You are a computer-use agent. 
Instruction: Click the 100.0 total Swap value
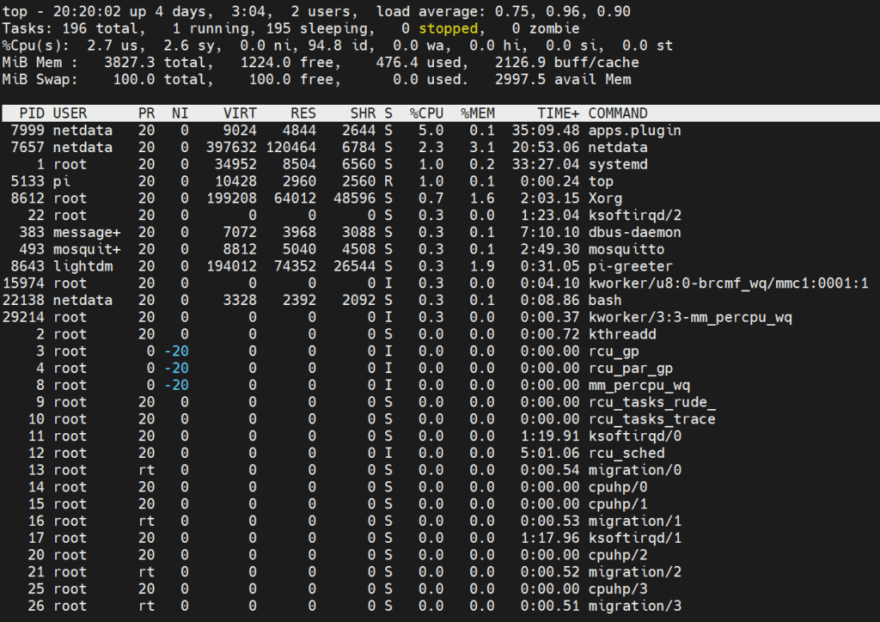point(134,79)
